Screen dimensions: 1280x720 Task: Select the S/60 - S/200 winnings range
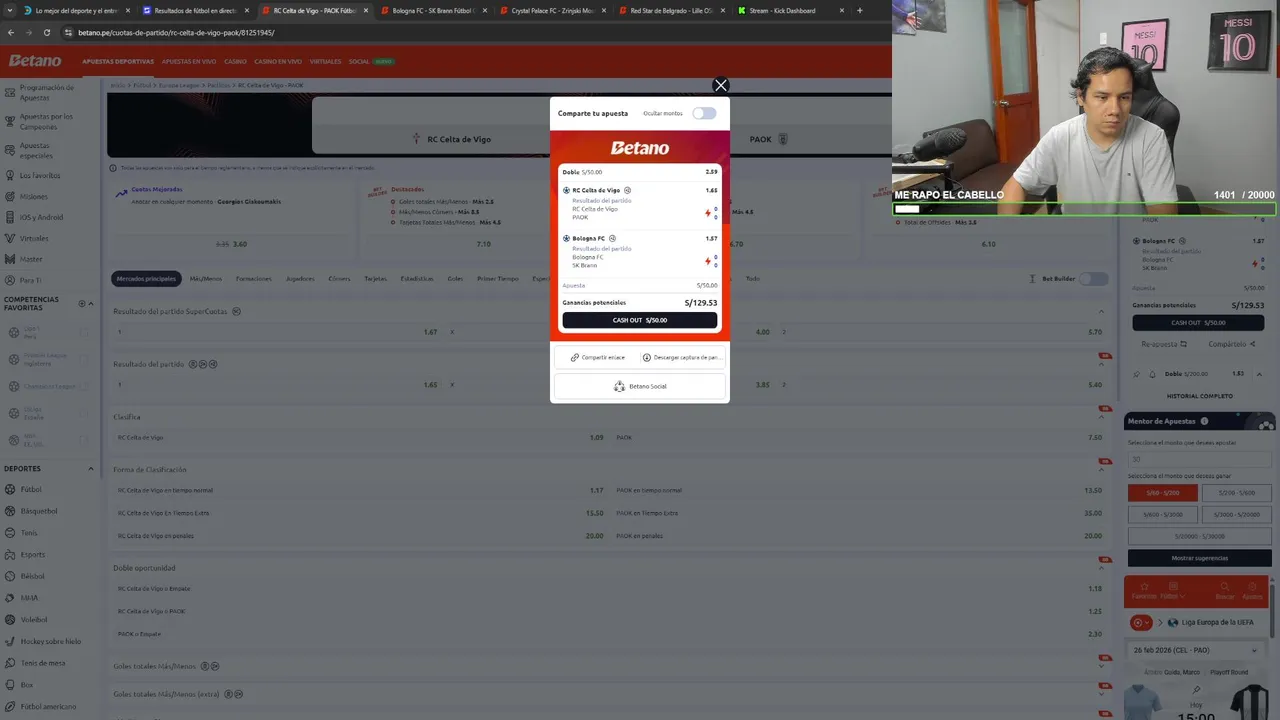[1162, 493]
